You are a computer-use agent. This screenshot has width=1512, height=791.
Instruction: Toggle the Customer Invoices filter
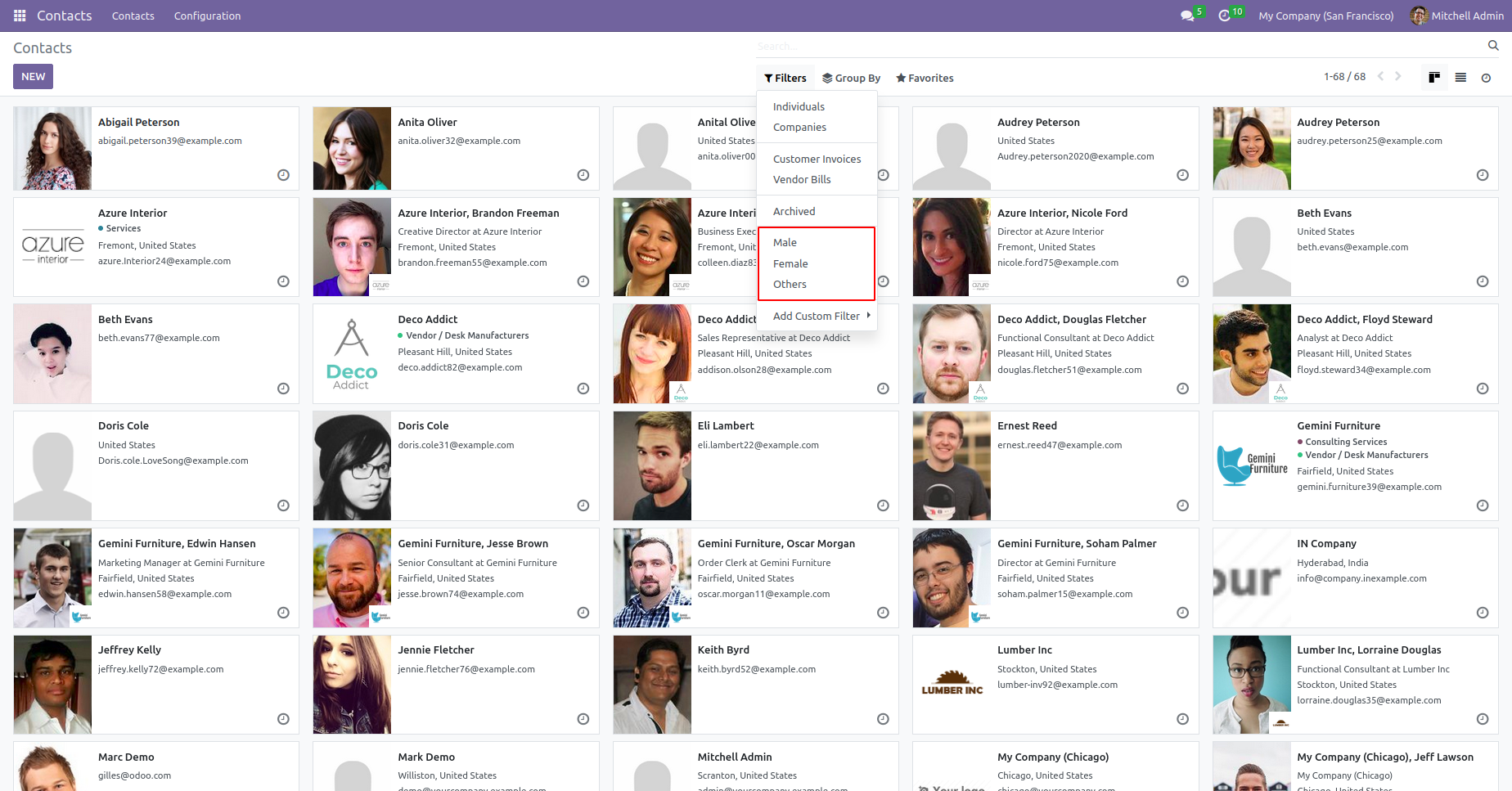(x=817, y=159)
